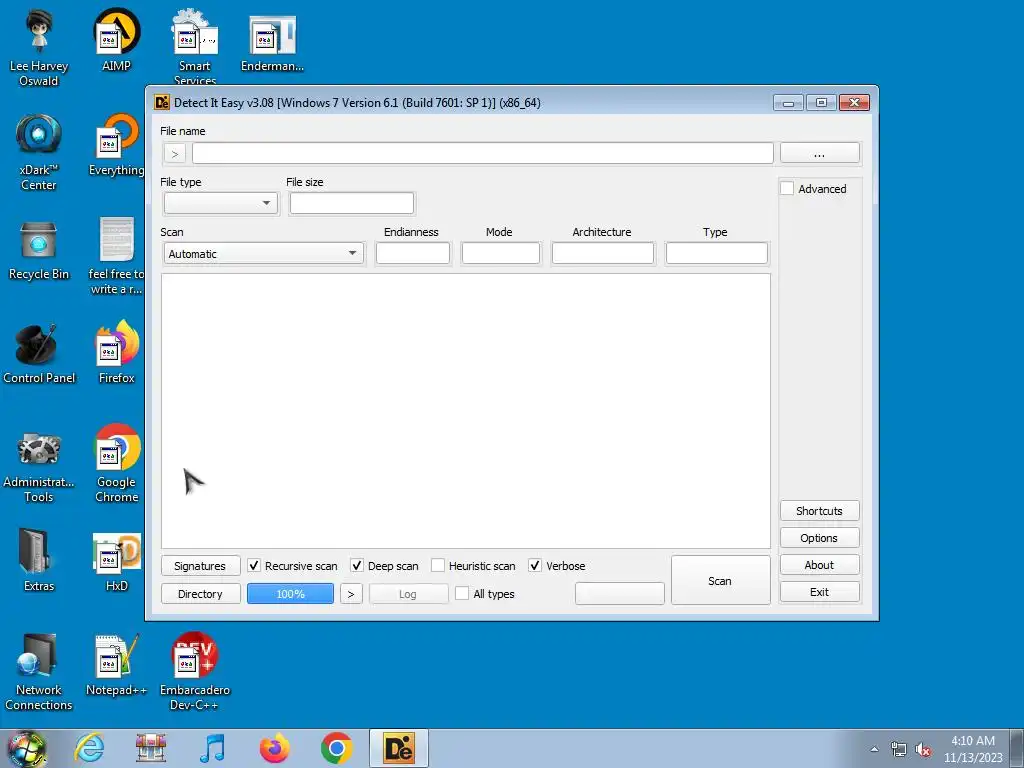Select the AIMP desktop shortcut
This screenshot has width=1024, height=768.
coord(116,40)
